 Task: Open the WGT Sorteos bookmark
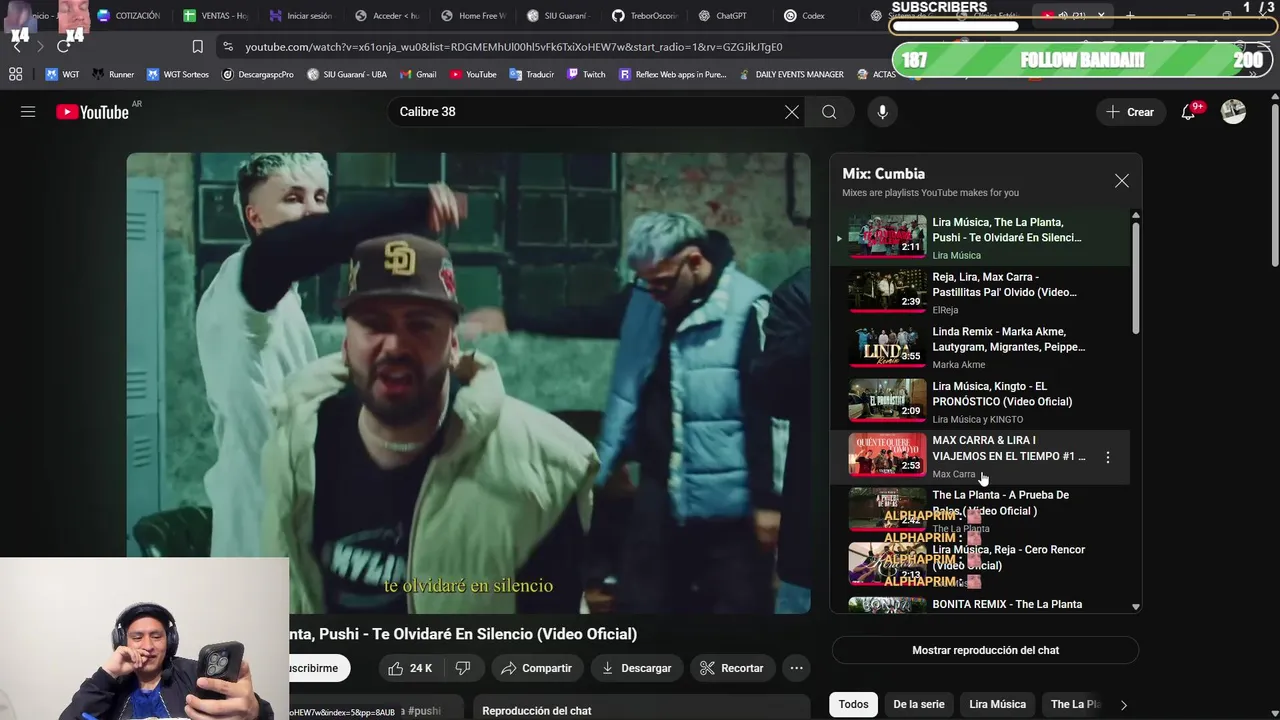(x=178, y=74)
